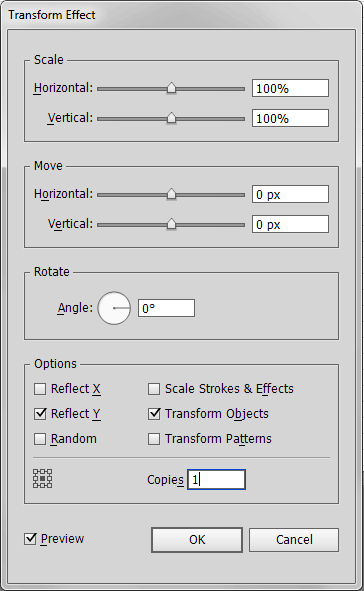Click into the Copies input field

(x=217, y=479)
